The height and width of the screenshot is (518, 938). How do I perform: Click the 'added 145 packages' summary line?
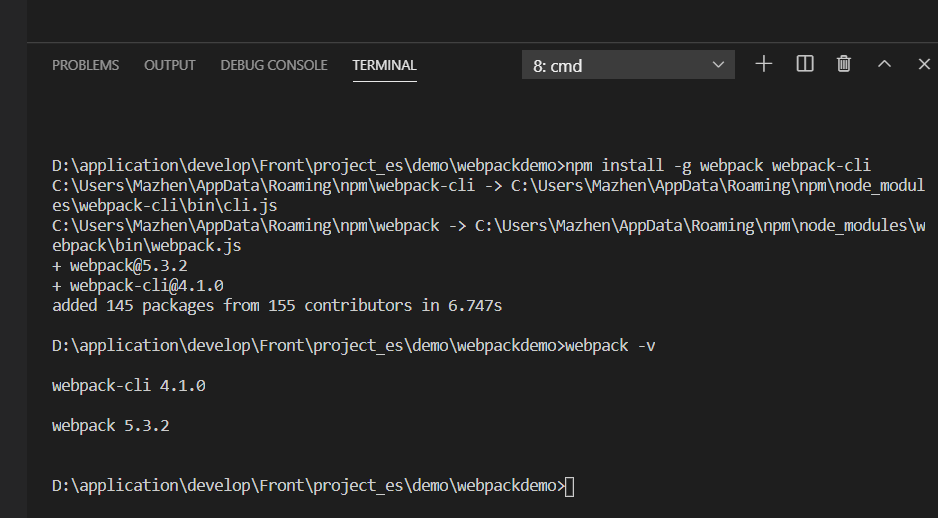click(x=277, y=306)
